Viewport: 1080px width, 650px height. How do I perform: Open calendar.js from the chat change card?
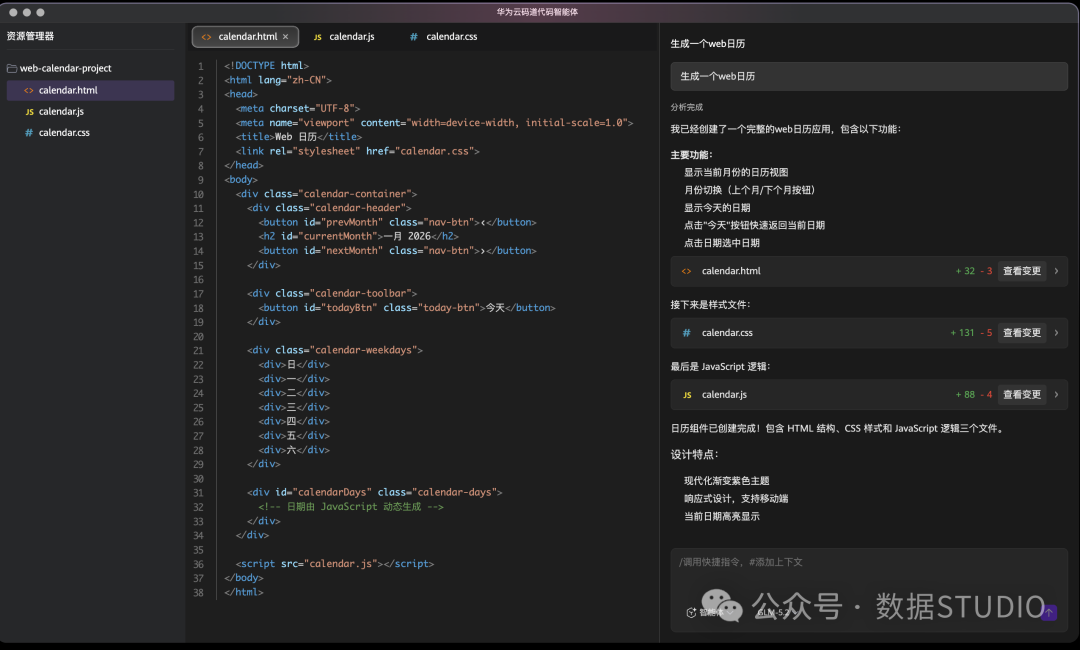tap(724, 395)
